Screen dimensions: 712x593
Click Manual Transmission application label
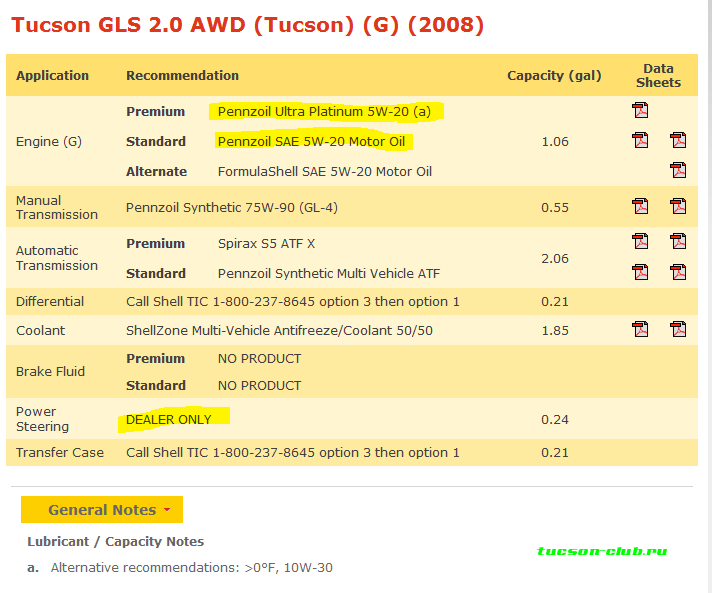(x=57, y=208)
